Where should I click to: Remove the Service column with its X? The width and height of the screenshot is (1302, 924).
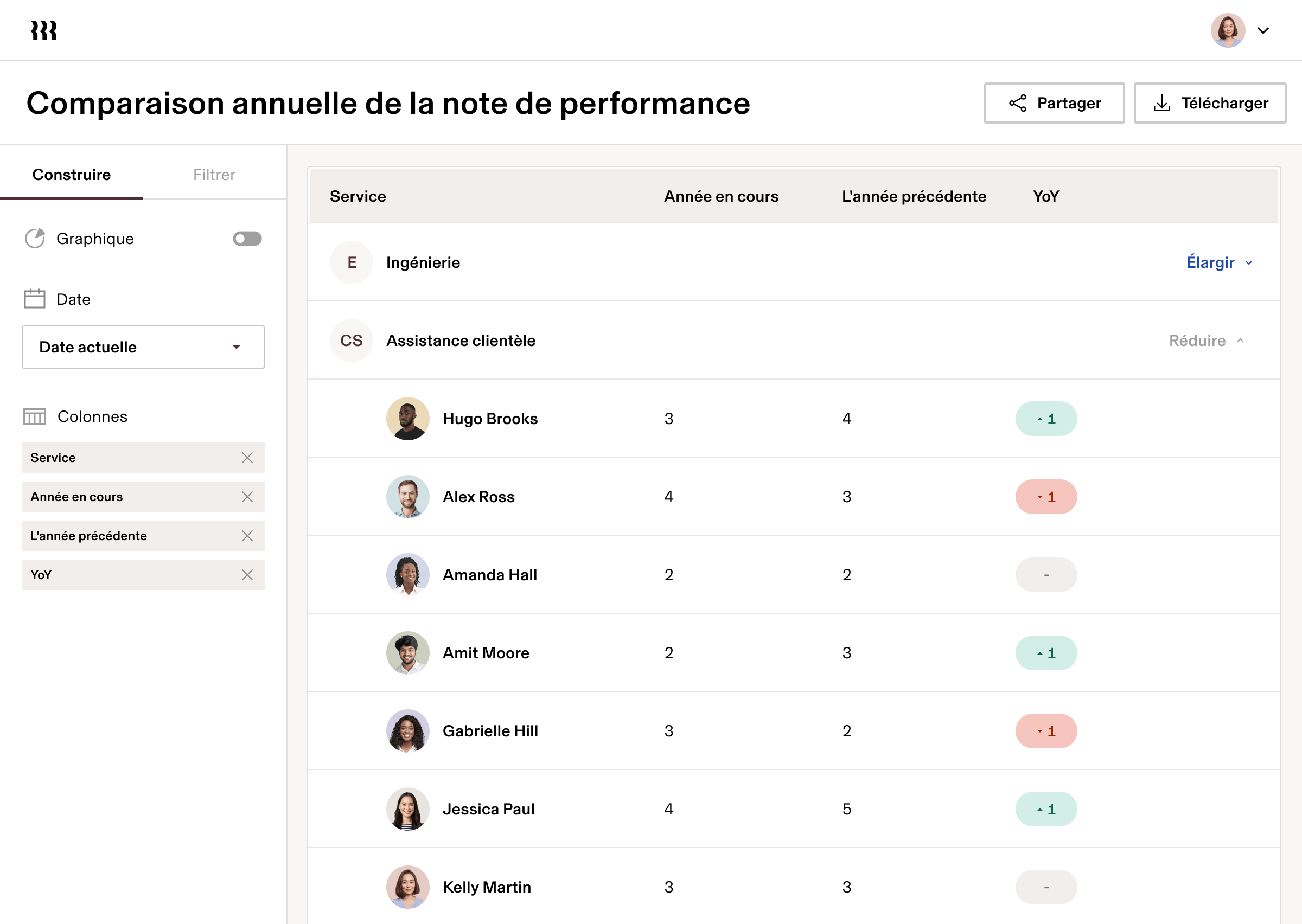pos(247,458)
